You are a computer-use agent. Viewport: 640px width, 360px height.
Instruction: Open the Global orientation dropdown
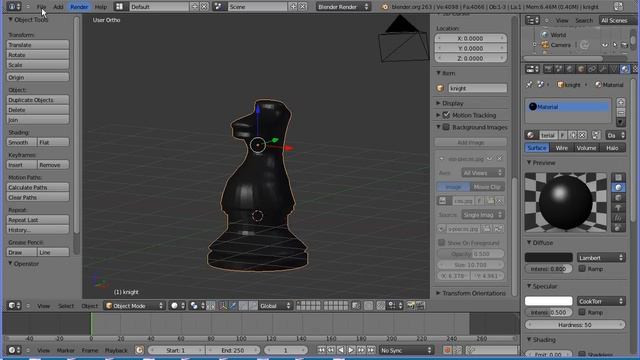[x=275, y=306]
